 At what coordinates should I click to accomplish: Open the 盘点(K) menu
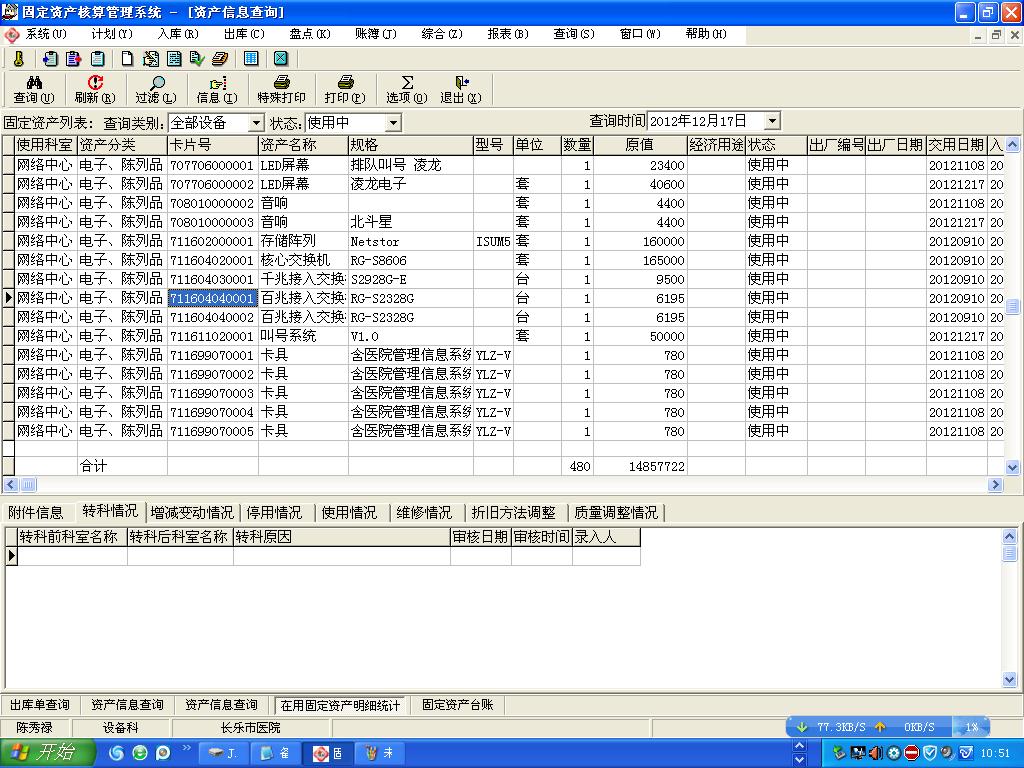310,34
